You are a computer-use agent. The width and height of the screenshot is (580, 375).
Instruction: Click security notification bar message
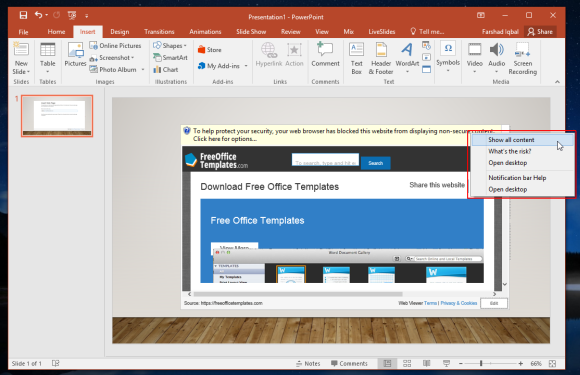coord(342,135)
